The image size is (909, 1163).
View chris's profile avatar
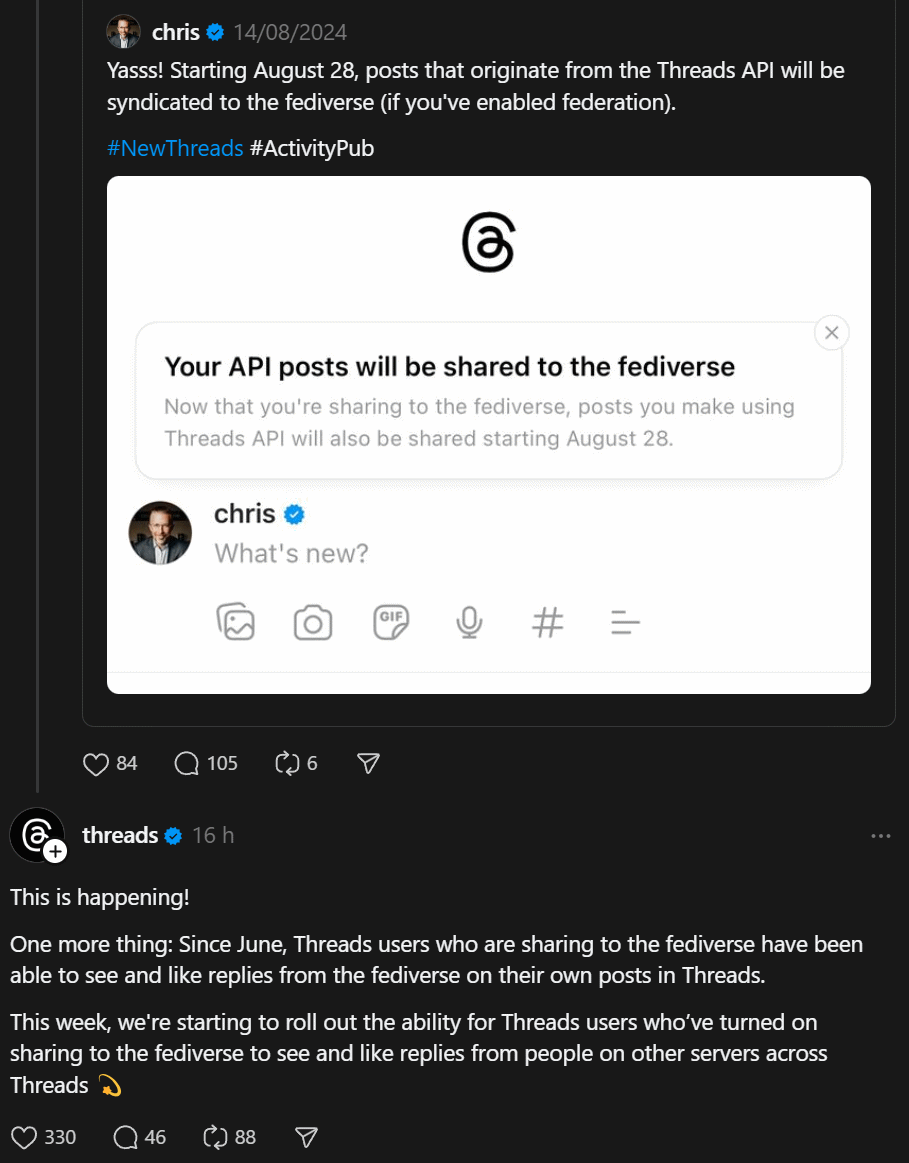pyautogui.click(x=123, y=31)
